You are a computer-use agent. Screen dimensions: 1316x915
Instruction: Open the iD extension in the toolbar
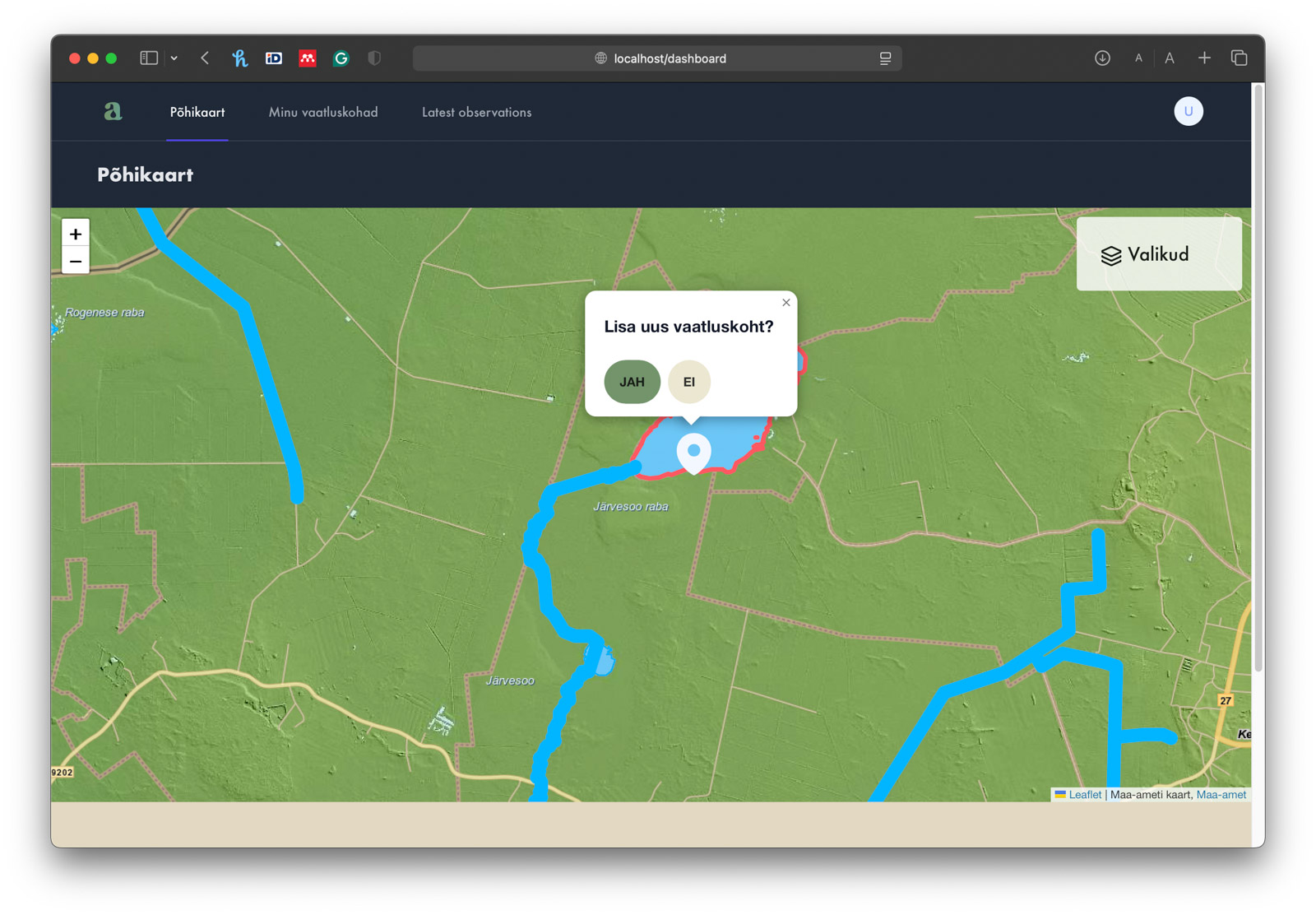[273, 58]
